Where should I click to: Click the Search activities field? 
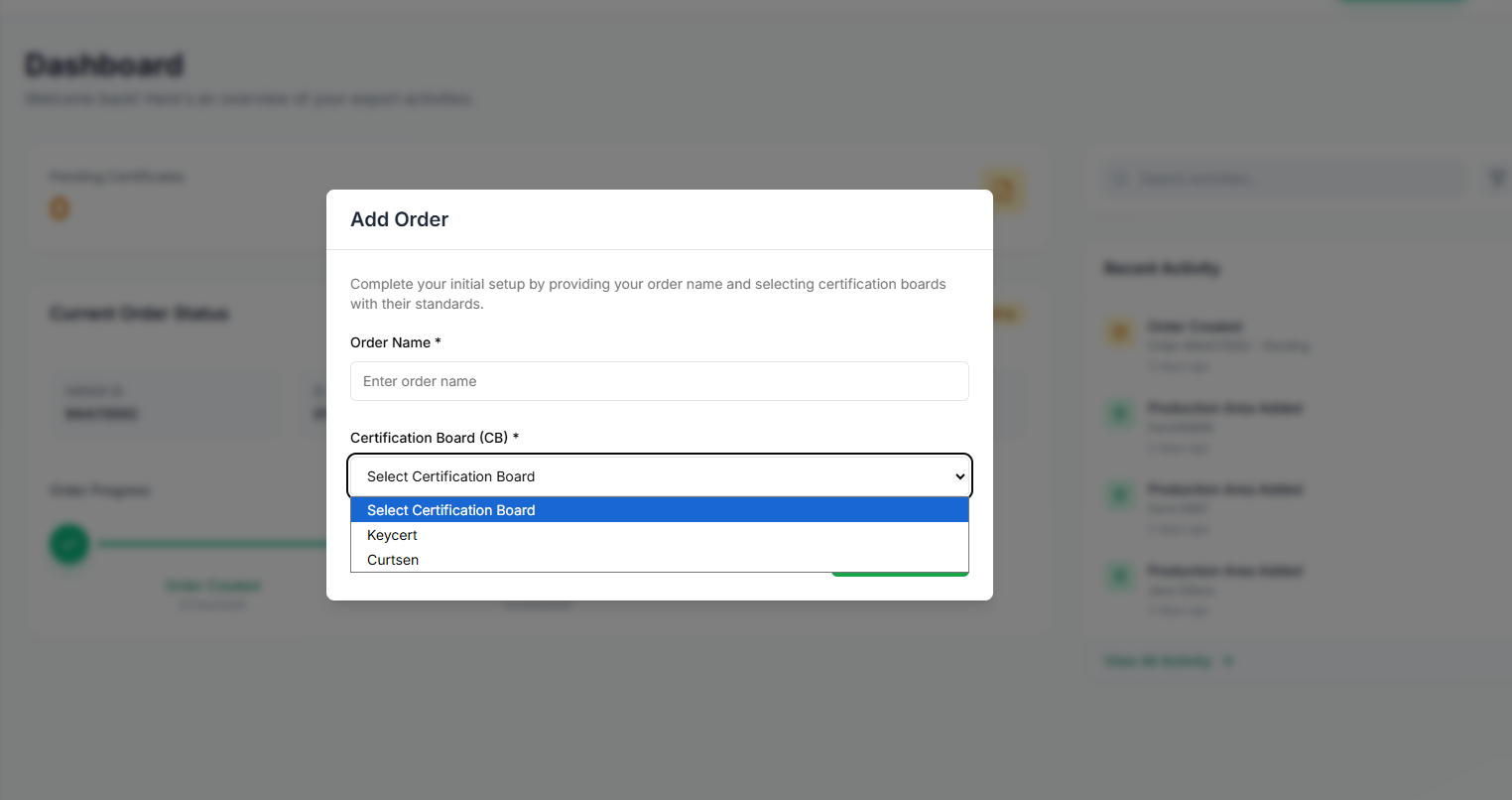click(x=1285, y=179)
